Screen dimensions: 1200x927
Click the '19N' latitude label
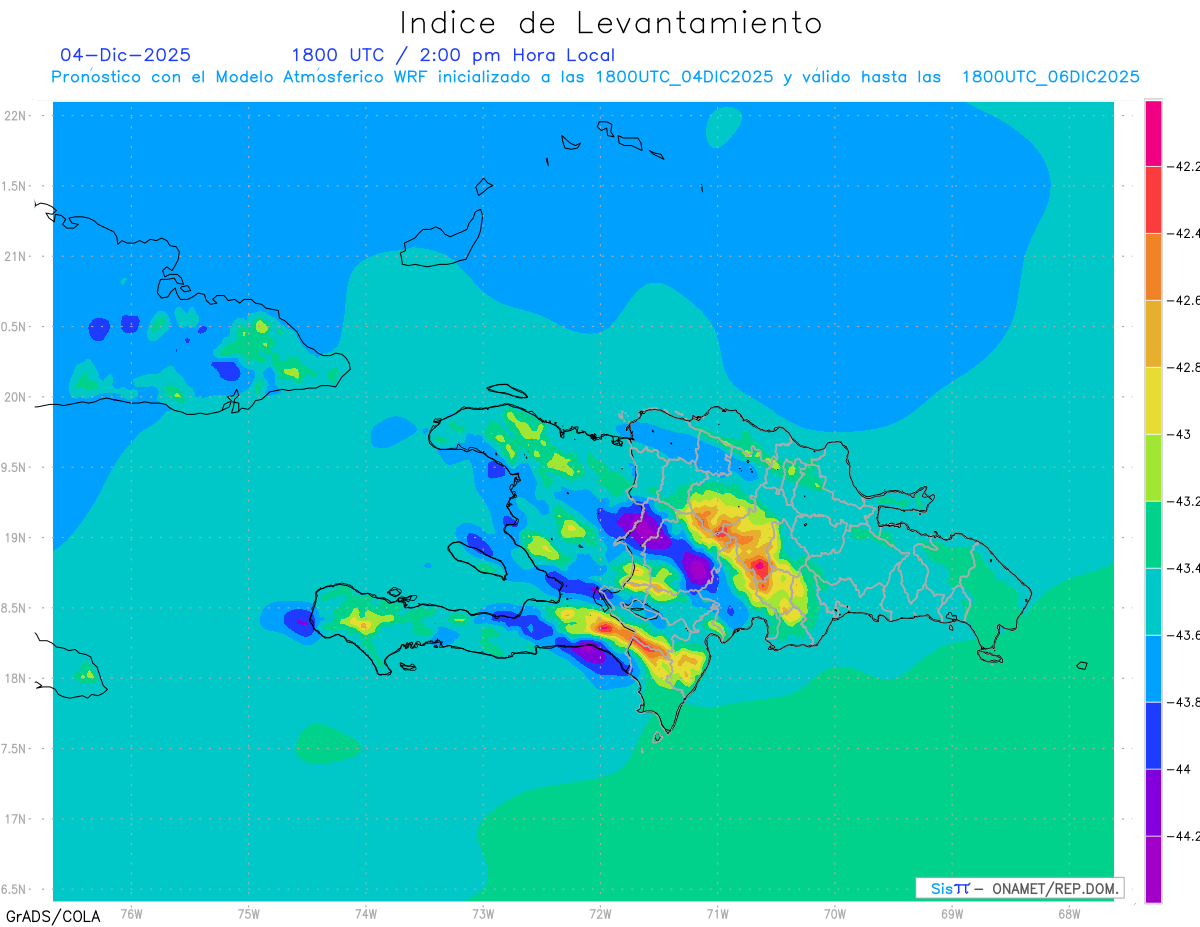point(17,538)
